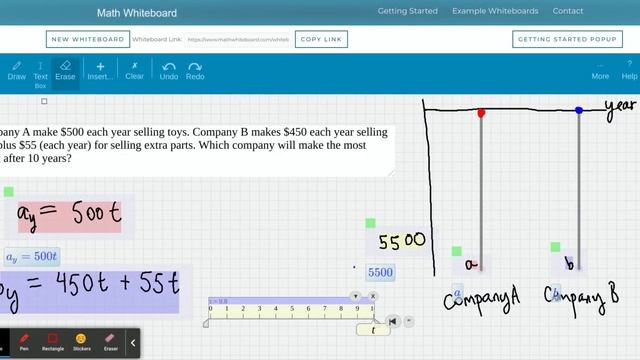Undo the last action

(169, 71)
